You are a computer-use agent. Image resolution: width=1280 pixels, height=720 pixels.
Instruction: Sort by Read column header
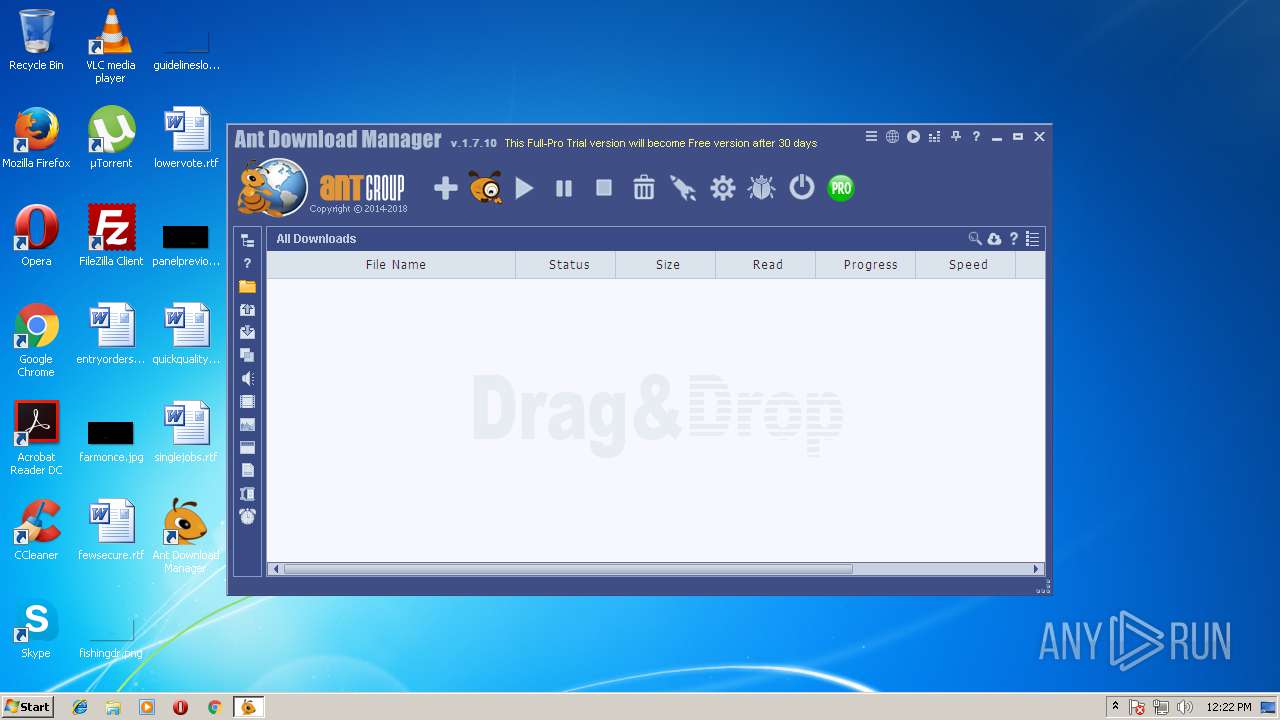coord(768,265)
